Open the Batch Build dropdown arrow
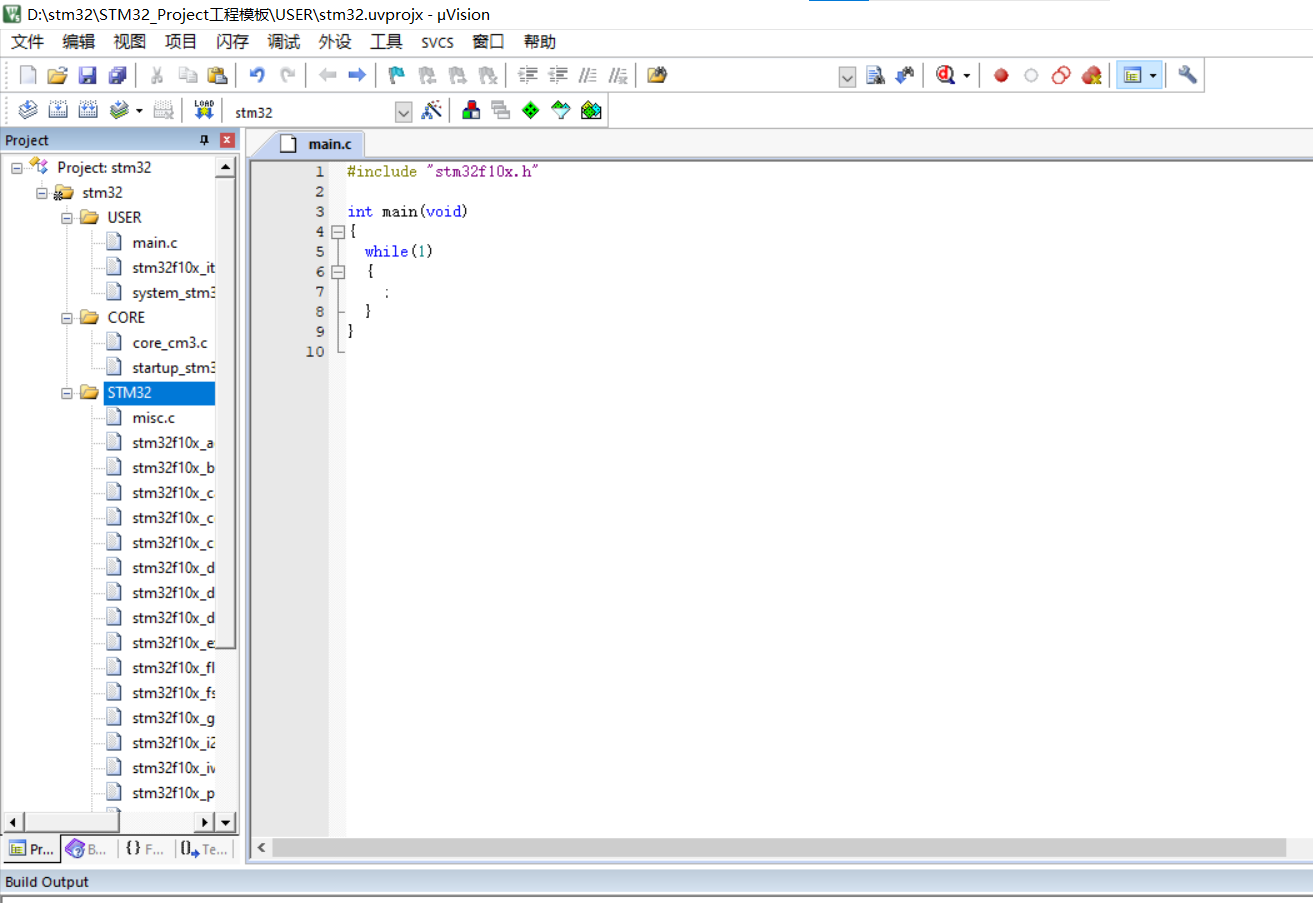The image size is (1313, 903). [139, 110]
